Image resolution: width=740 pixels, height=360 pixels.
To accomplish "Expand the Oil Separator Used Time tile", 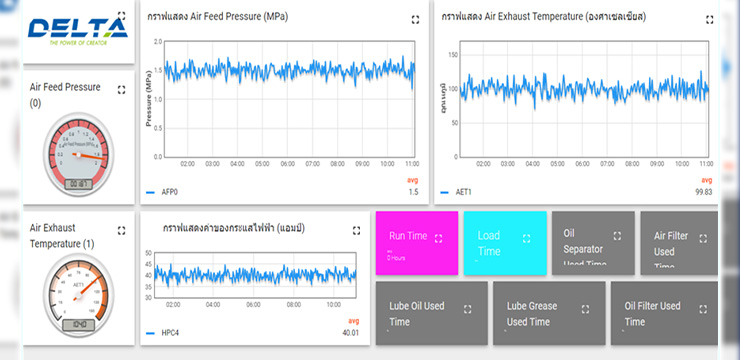I will click(x=617, y=236).
